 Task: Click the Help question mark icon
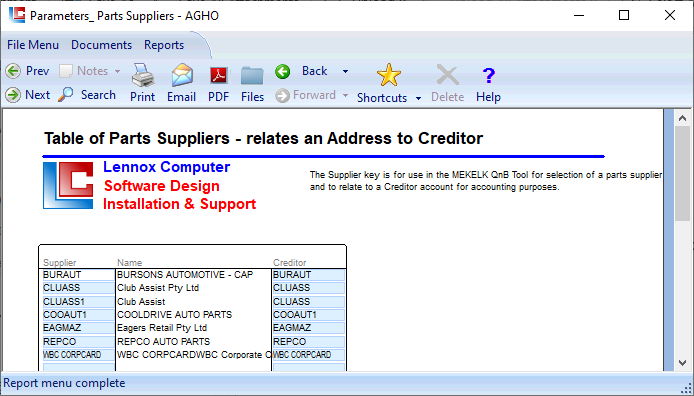tap(489, 76)
